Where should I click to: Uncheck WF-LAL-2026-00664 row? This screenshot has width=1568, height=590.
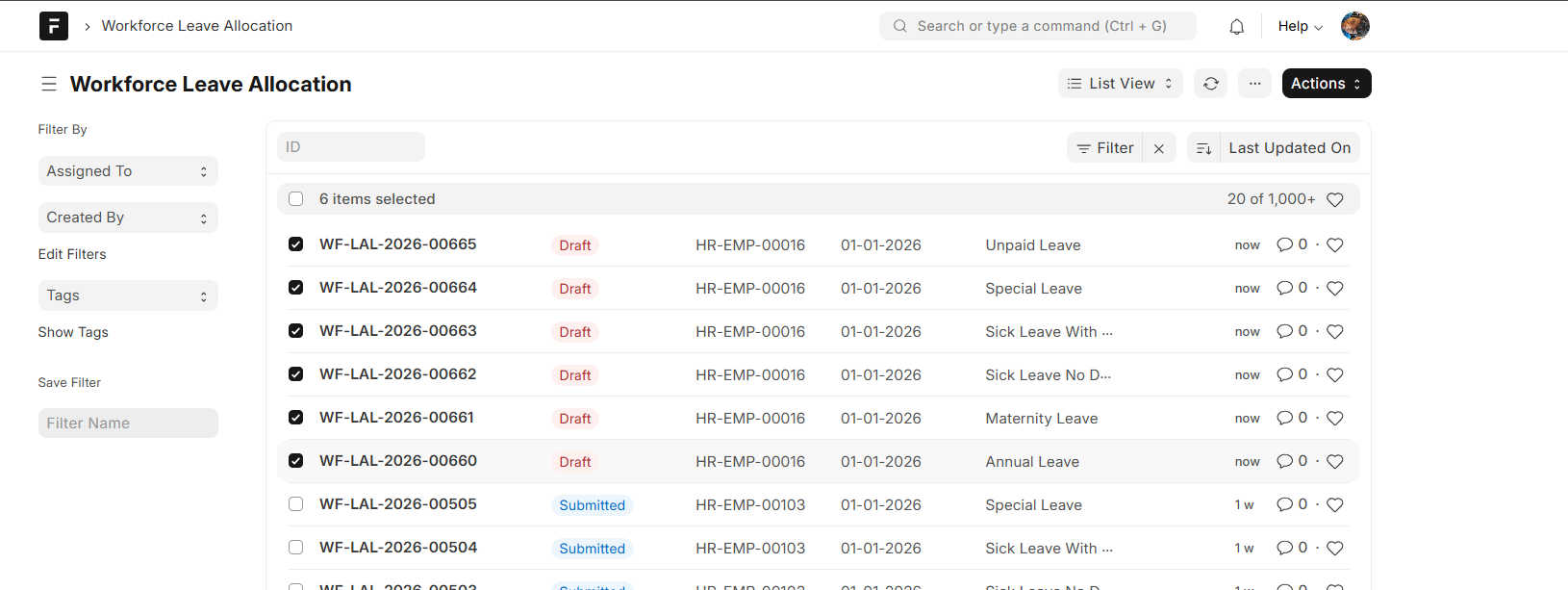(x=296, y=288)
